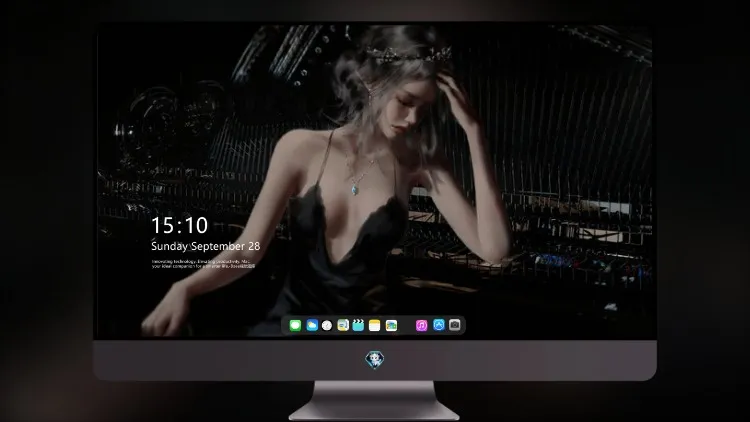Click the empty gap between Photos and Music
The image size is (750, 422).
(407, 325)
